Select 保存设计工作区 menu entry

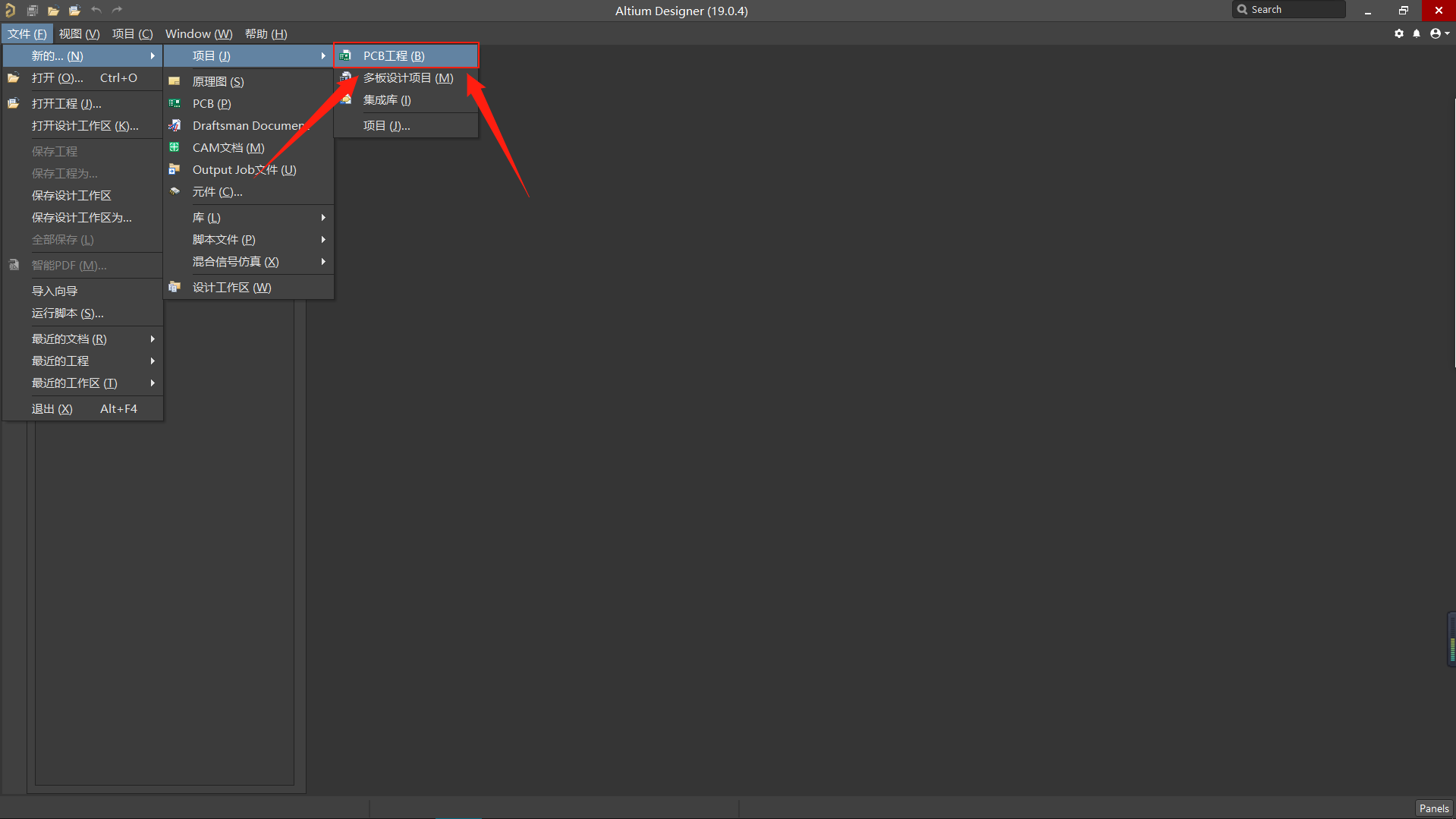[x=83, y=195]
